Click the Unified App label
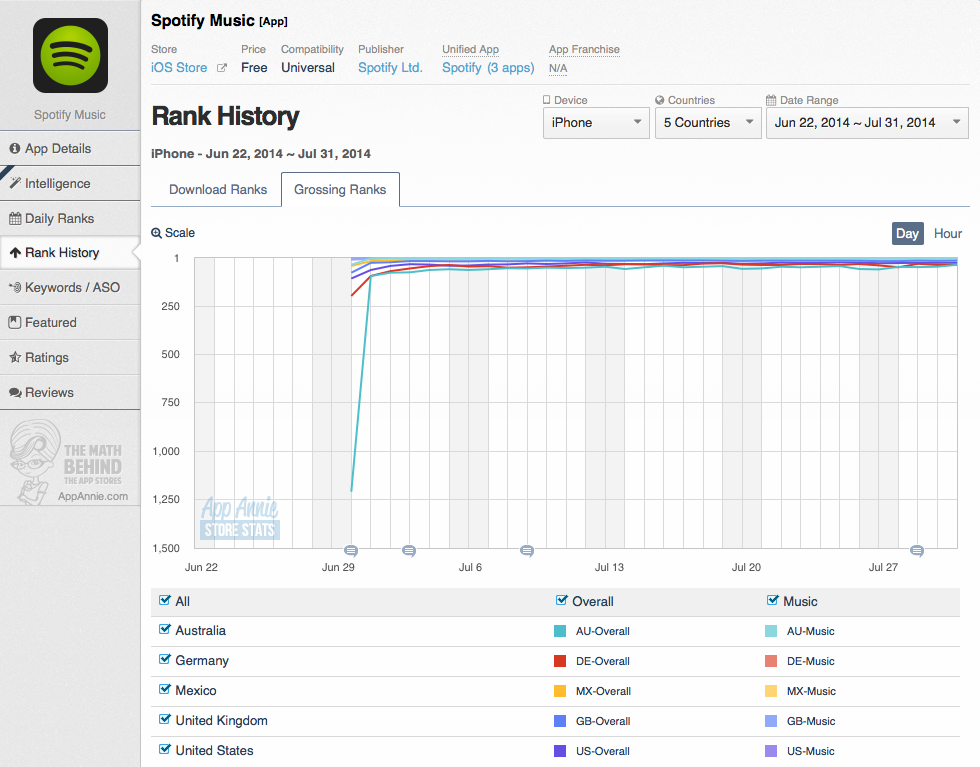Screen dimensions: 980x767 (470, 49)
